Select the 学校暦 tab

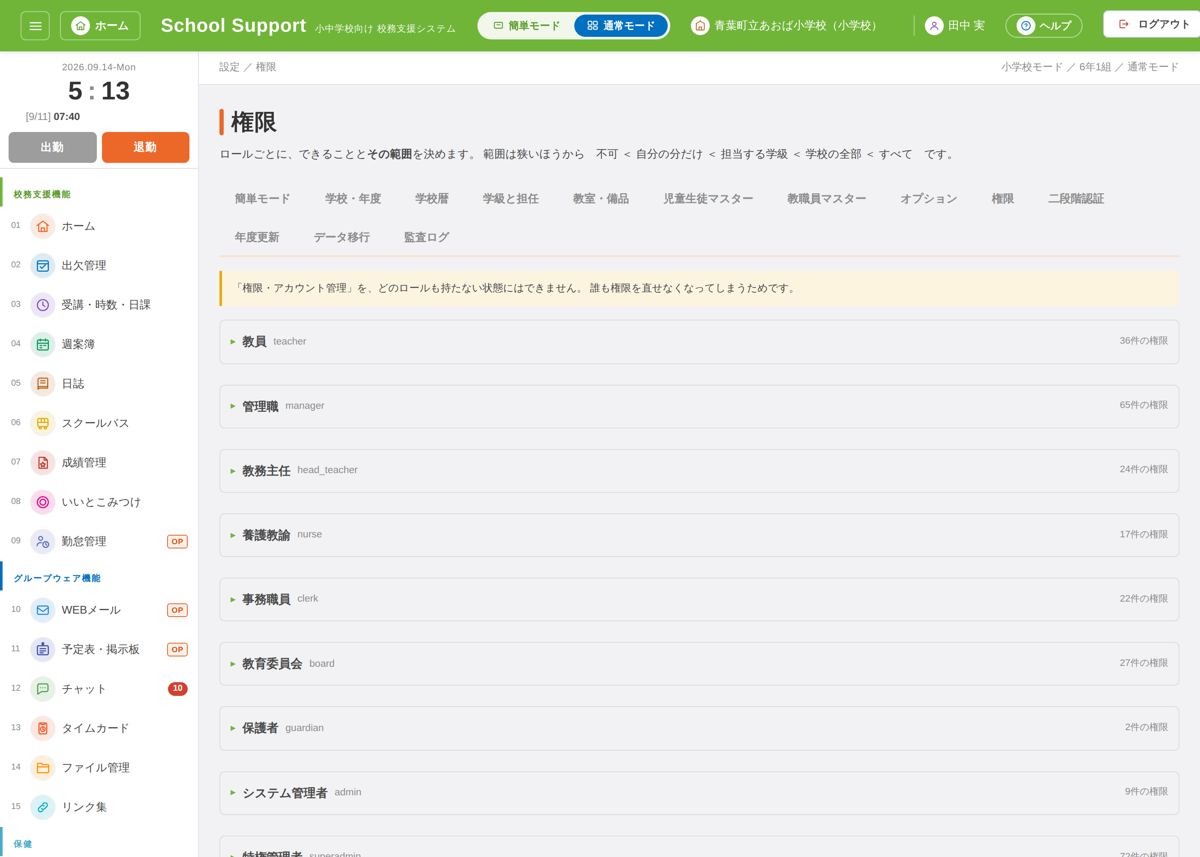[432, 199]
